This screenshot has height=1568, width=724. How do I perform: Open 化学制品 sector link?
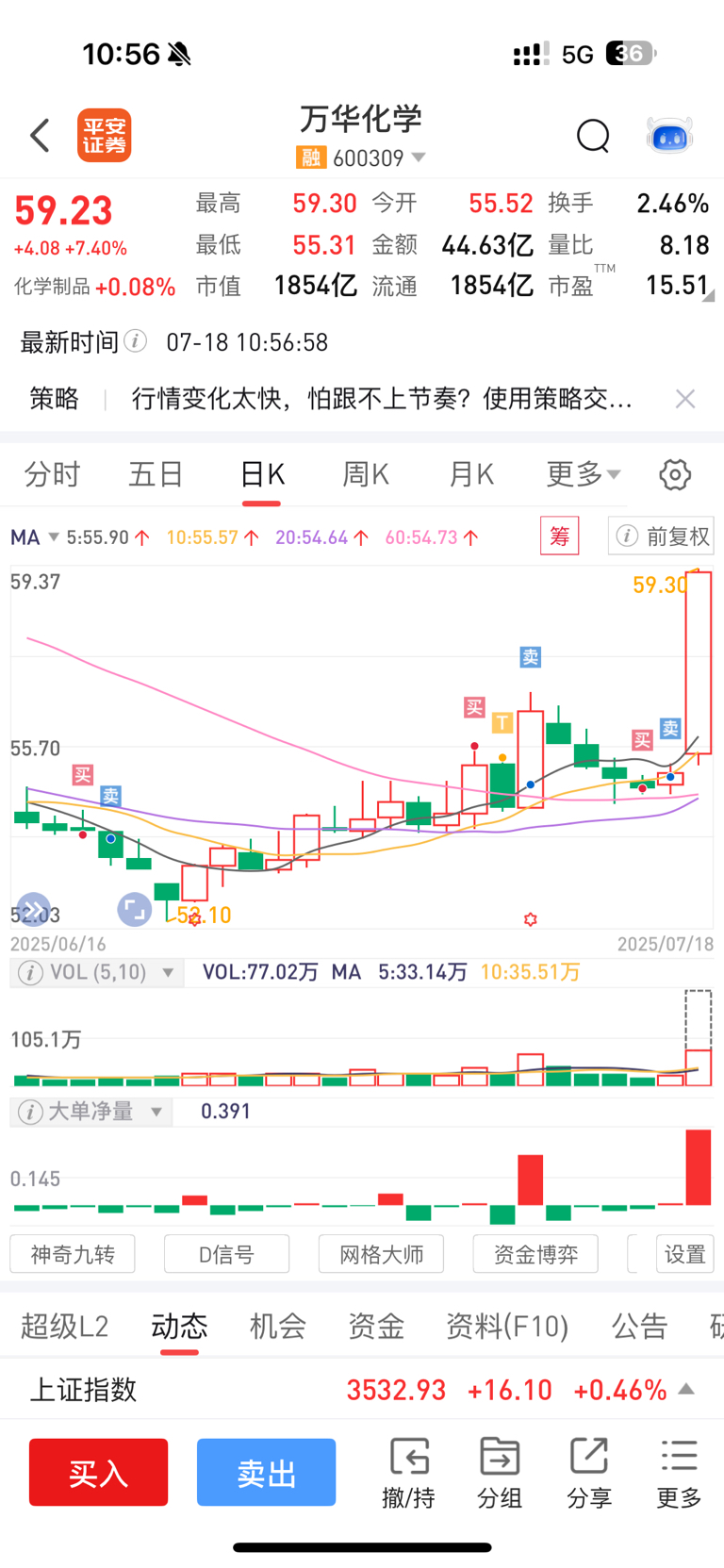pyautogui.click(x=94, y=287)
